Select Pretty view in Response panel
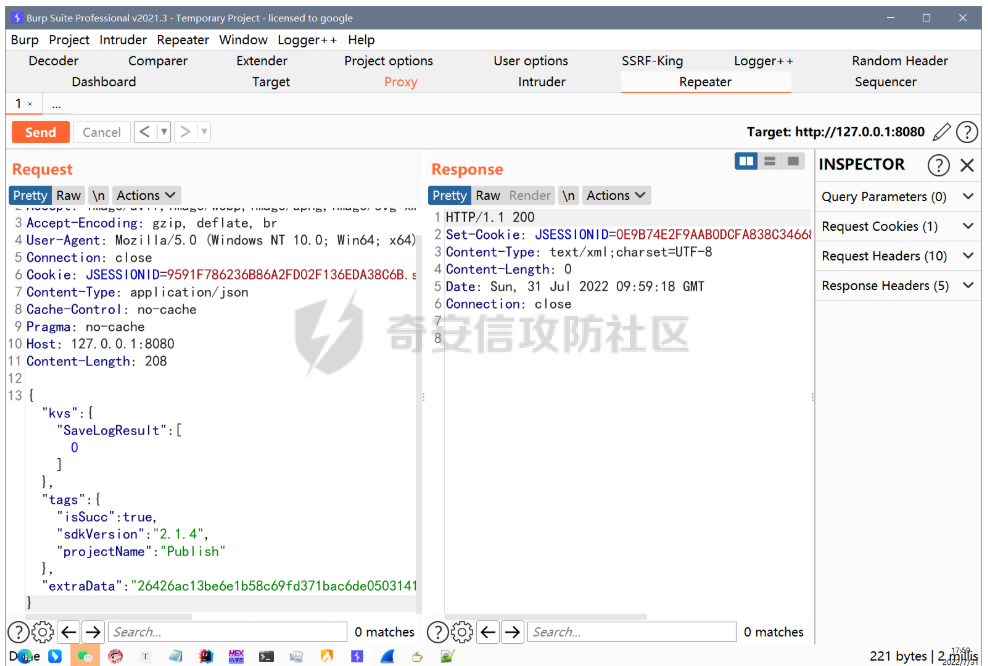This screenshot has width=988, height=666. click(450, 195)
